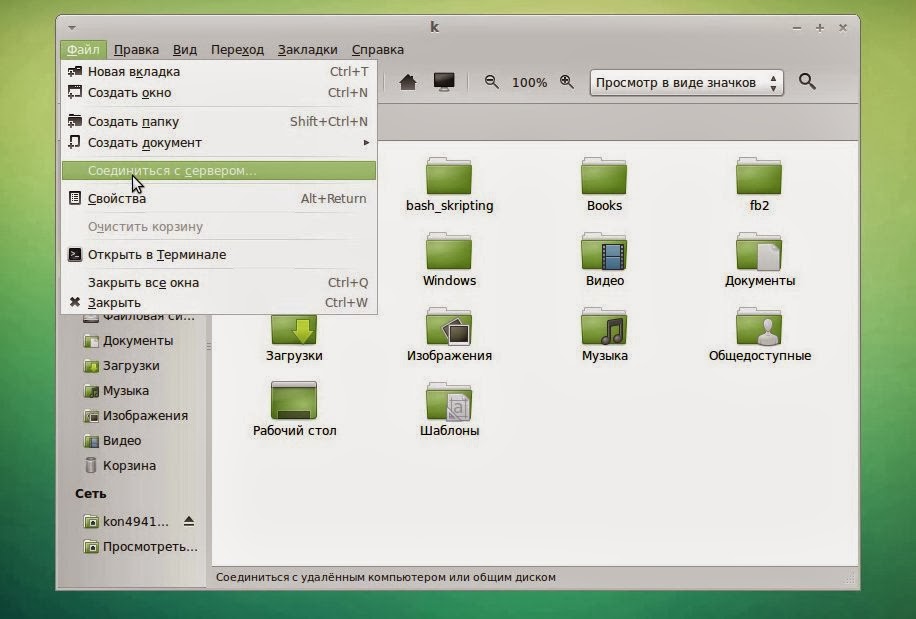Click the new tab icon beside Новая вкладка
This screenshot has height=619, width=916.
(x=75, y=71)
